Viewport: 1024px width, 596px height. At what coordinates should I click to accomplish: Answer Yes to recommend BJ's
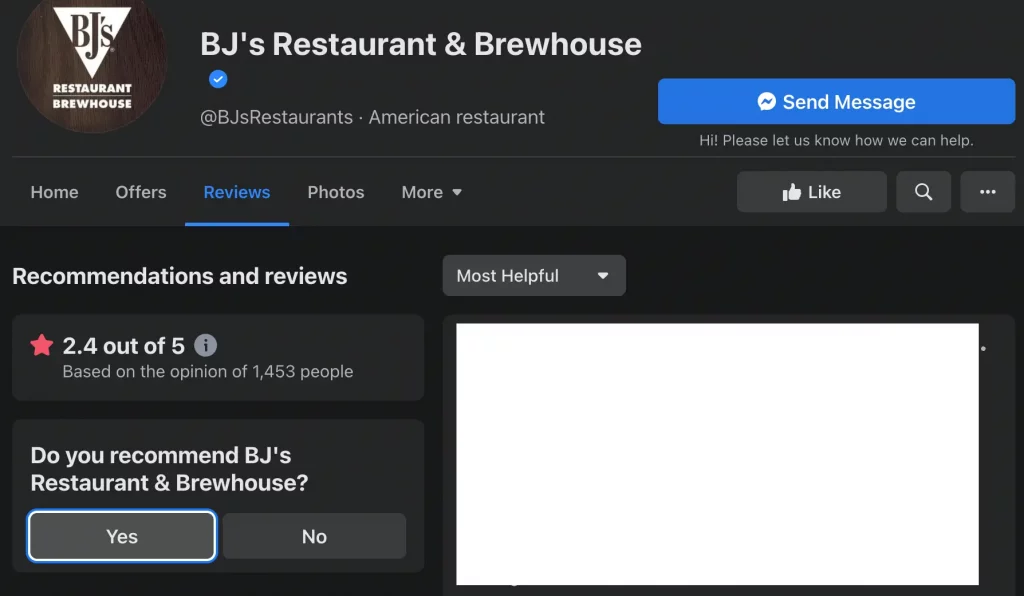pos(121,536)
